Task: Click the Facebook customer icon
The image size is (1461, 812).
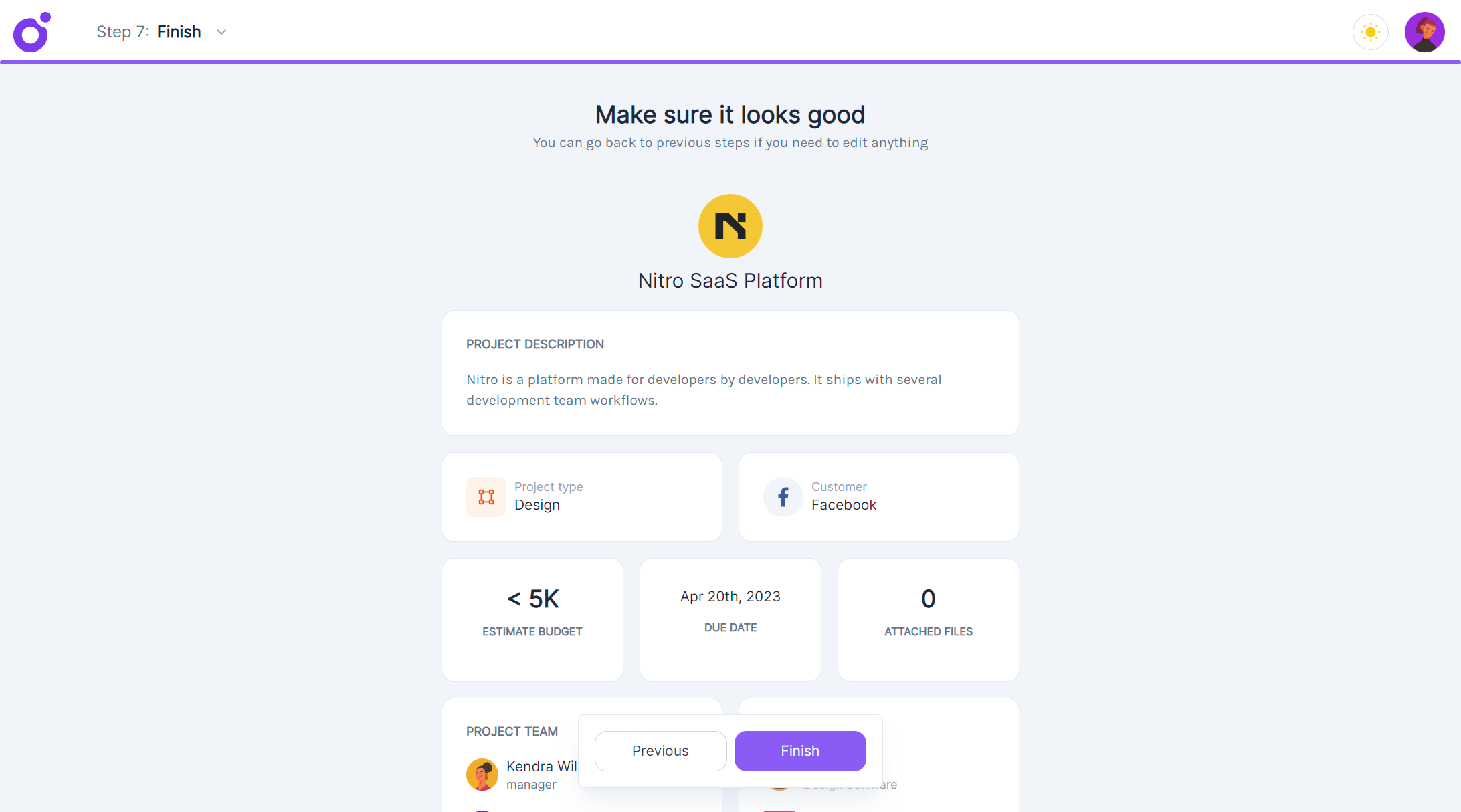Action: click(783, 497)
